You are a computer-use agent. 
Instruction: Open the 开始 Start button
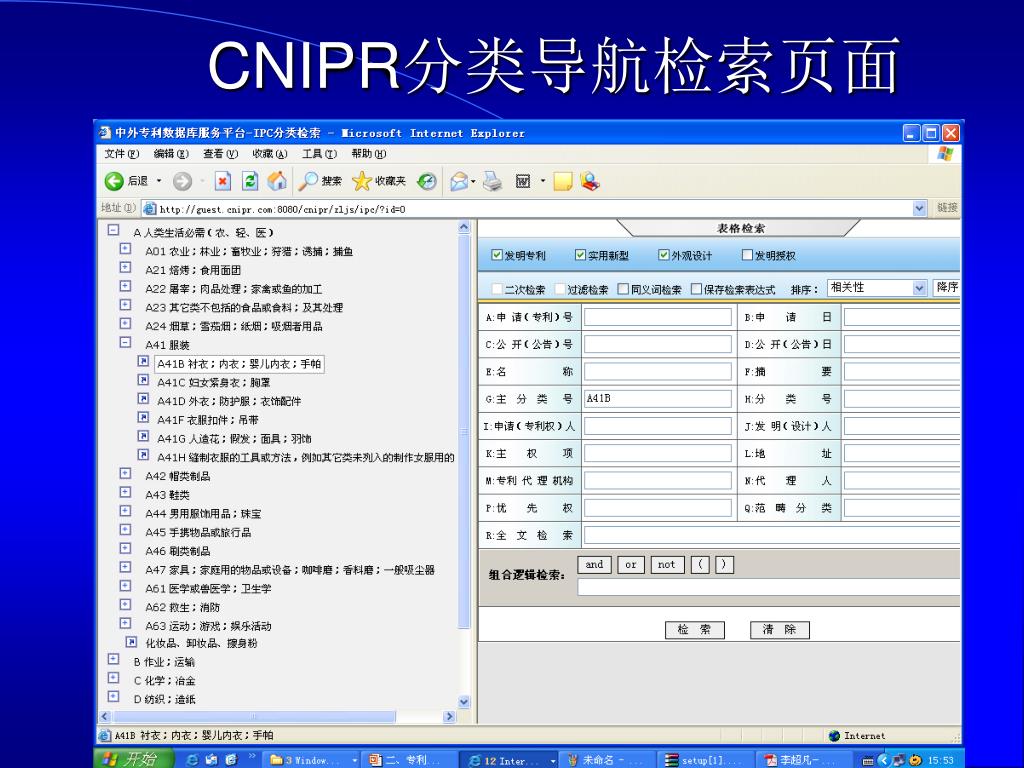(133, 759)
